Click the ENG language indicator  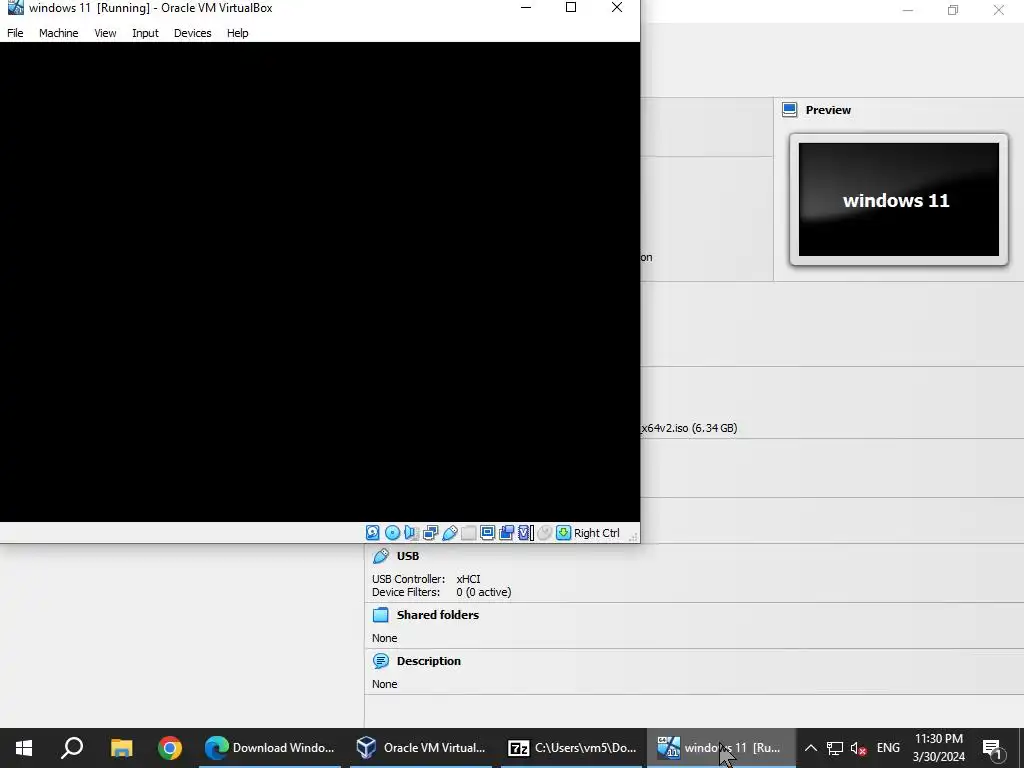(x=888, y=748)
